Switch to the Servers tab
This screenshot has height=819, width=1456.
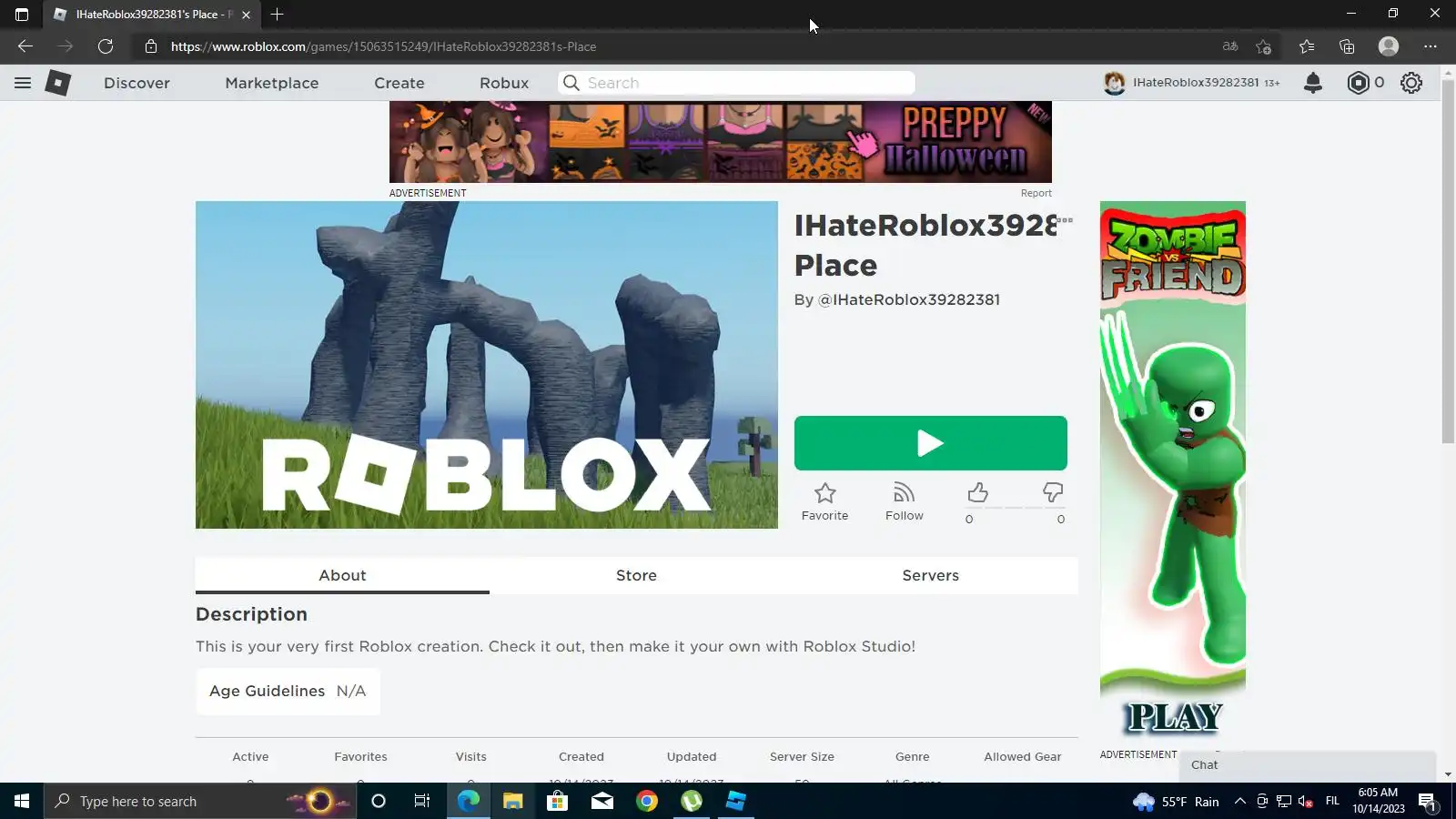[x=931, y=575]
